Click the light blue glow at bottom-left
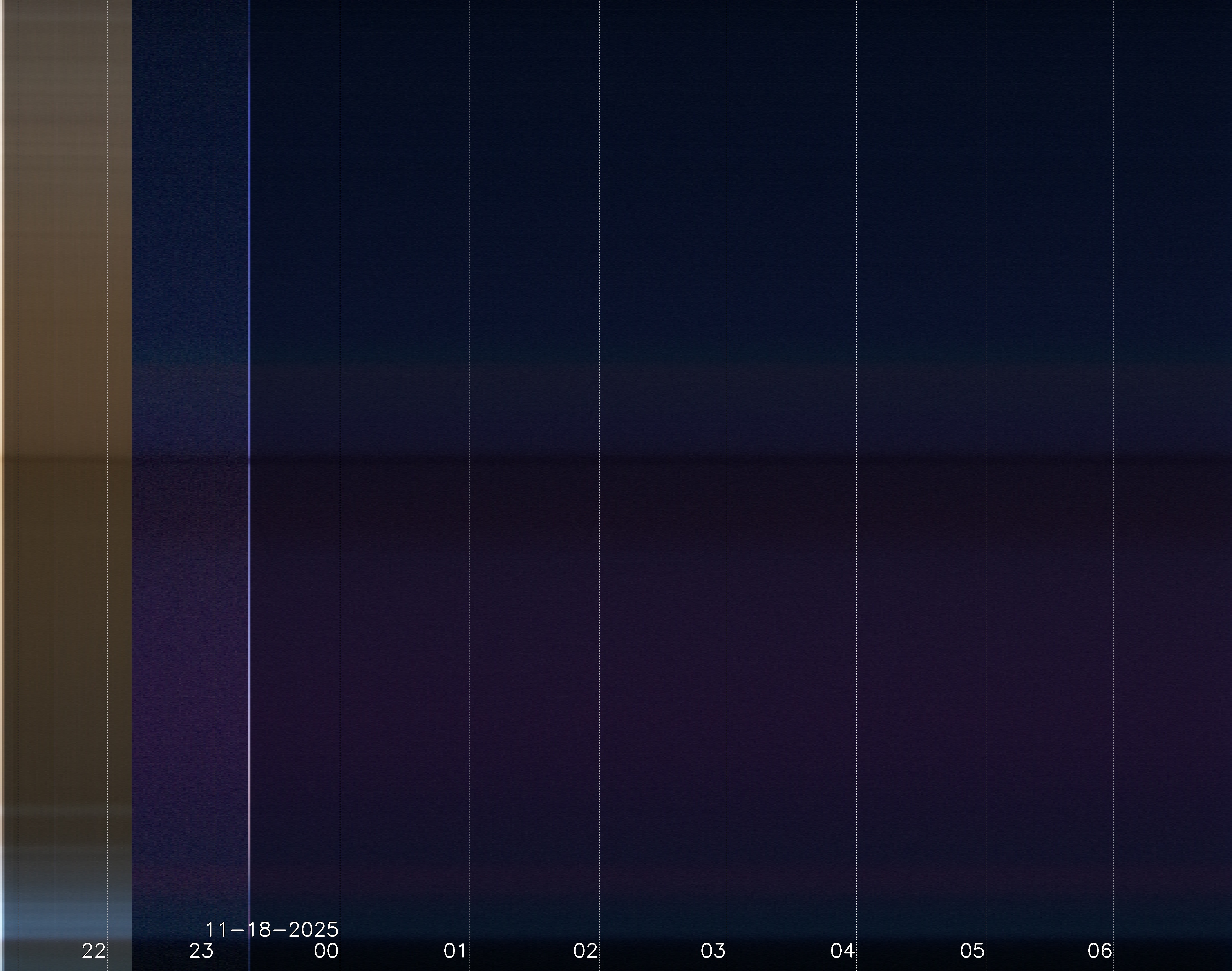The width and height of the screenshot is (1232, 971). pyautogui.click(x=57, y=921)
